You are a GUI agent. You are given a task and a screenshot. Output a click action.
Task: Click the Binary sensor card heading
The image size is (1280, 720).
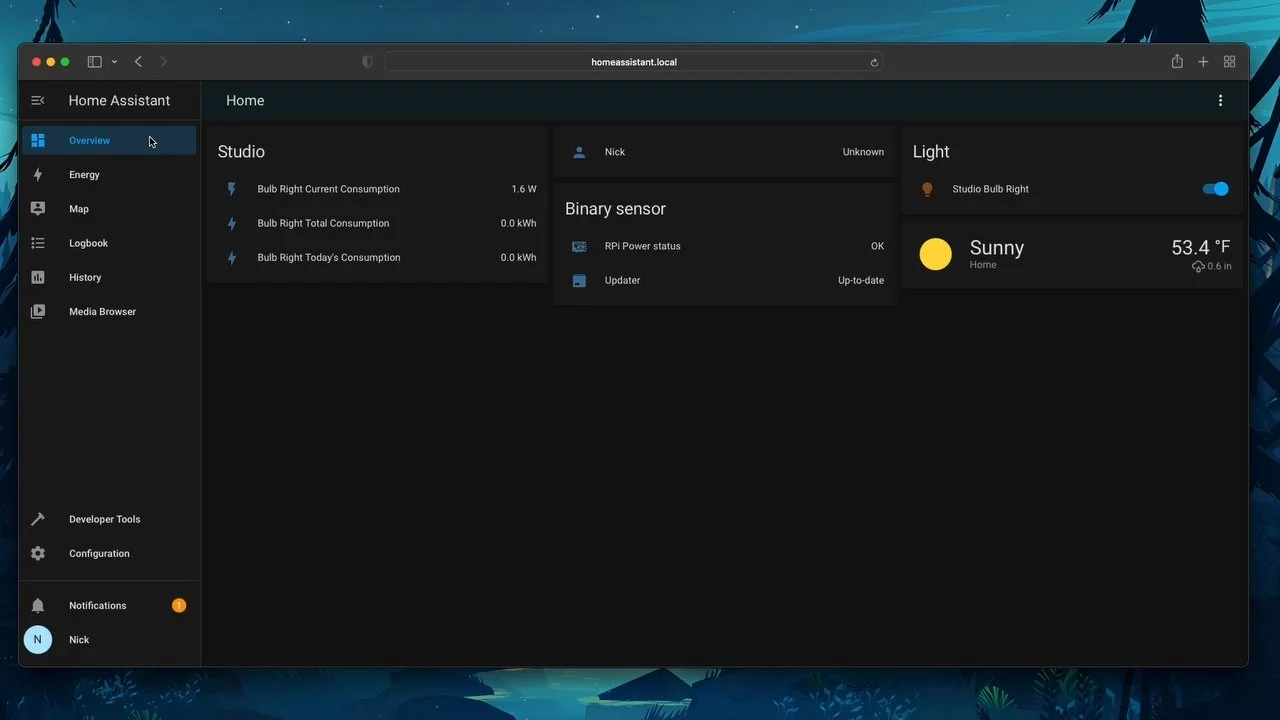pyautogui.click(x=615, y=209)
